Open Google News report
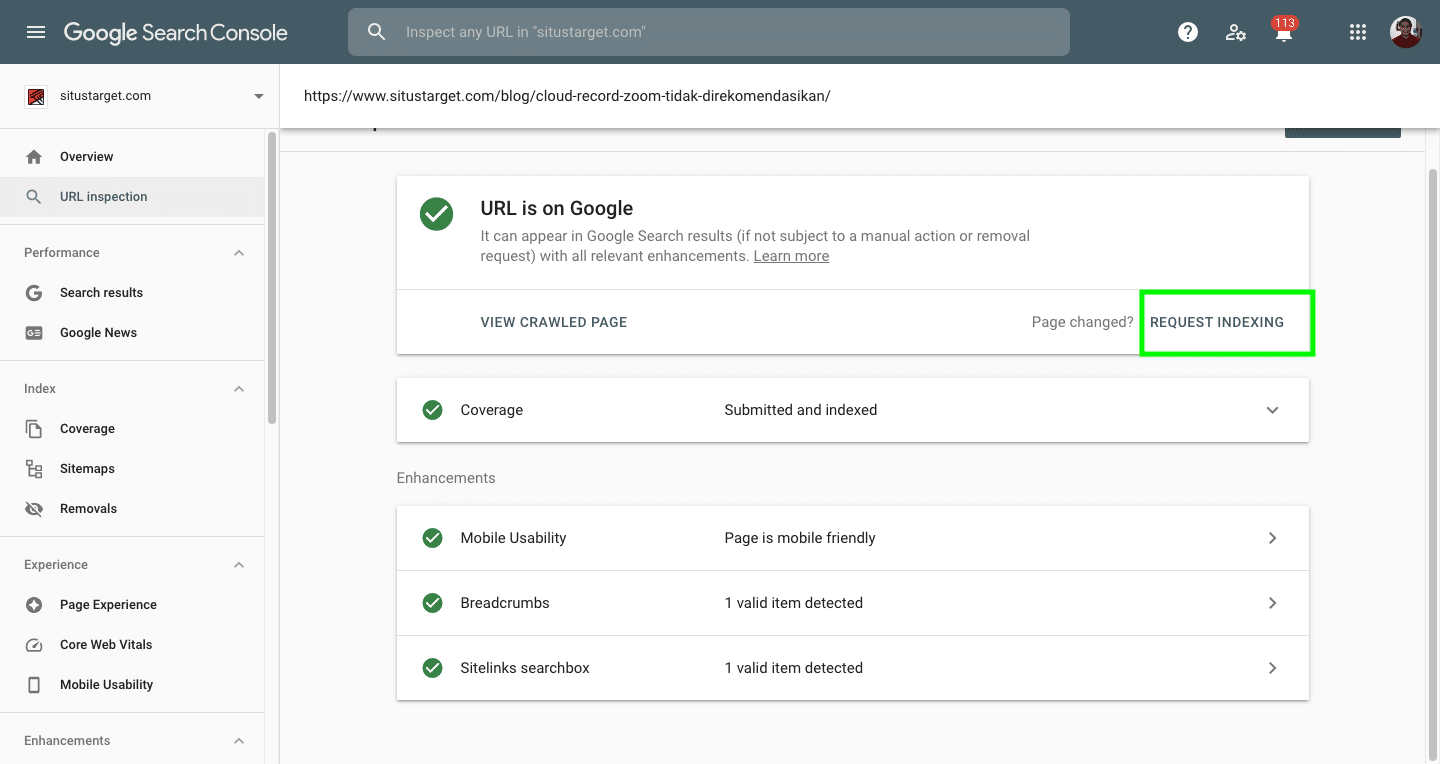1440x764 pixels. coord(132,333)
